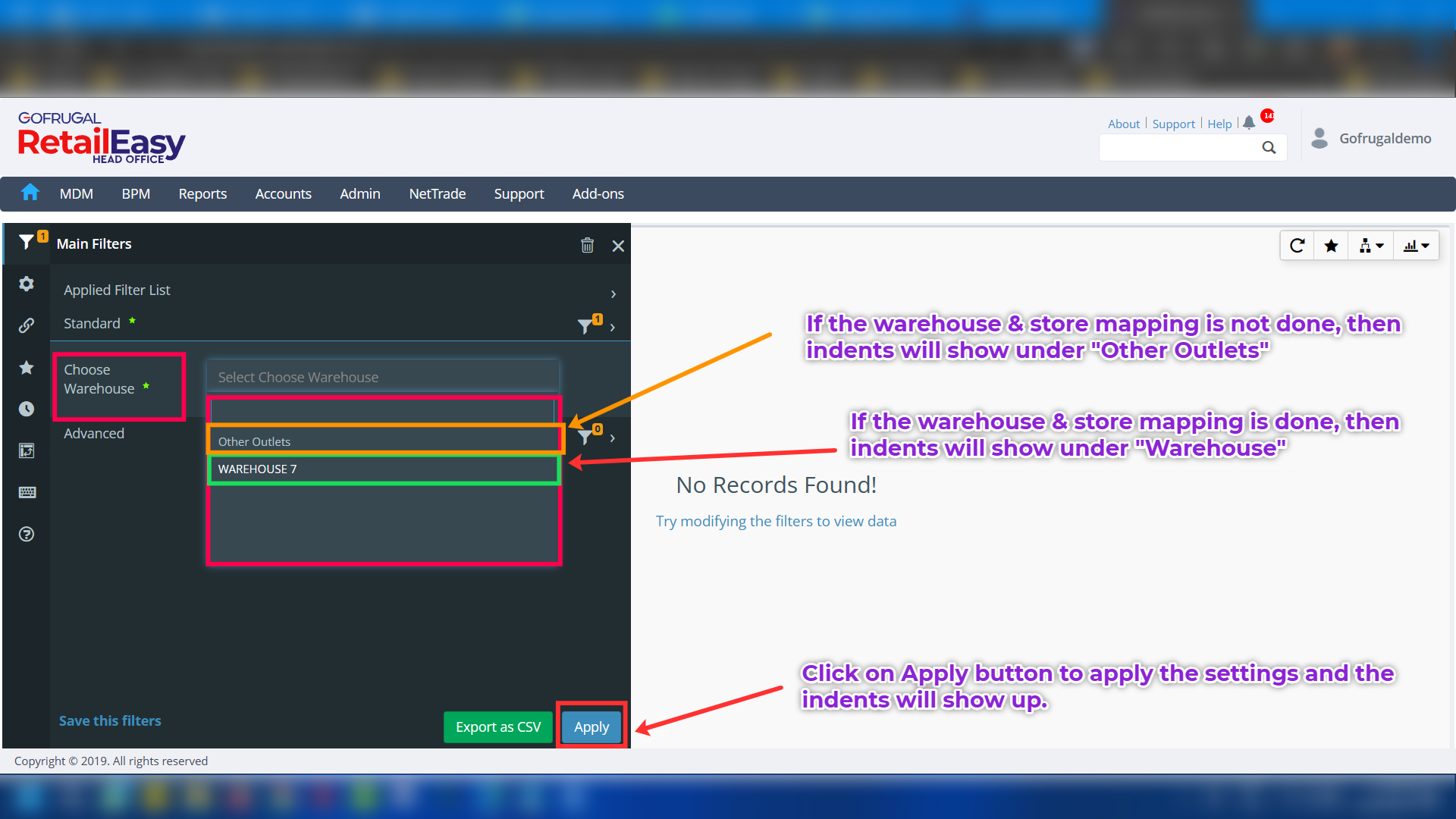Image resolution: width=1456 pixels, height=819 pixels.
Task: Click the clock history sidebar icon
Action: coord(27,409)
